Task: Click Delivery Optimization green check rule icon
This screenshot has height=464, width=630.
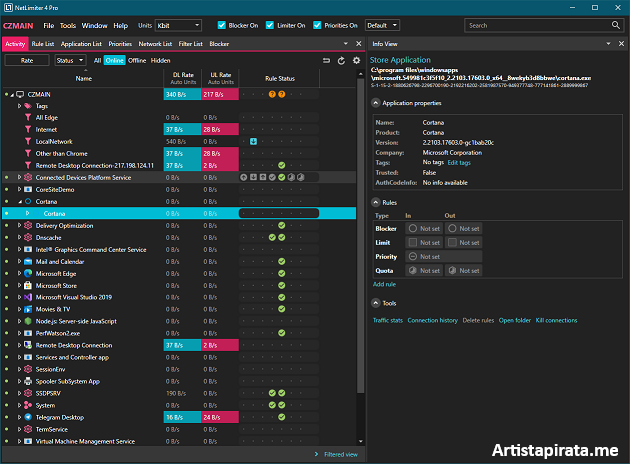Action: point(282,225)
